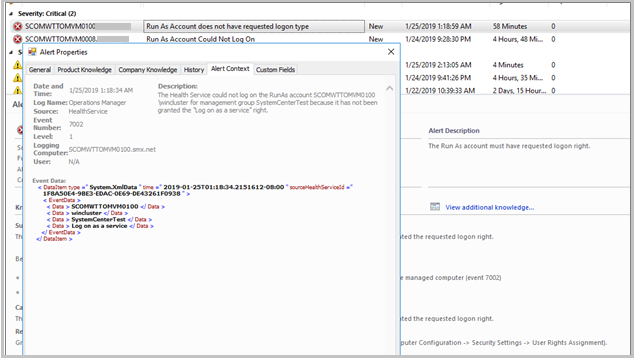Click the 1/25/2019 1:18:34 AM date value

coord(101,90)
